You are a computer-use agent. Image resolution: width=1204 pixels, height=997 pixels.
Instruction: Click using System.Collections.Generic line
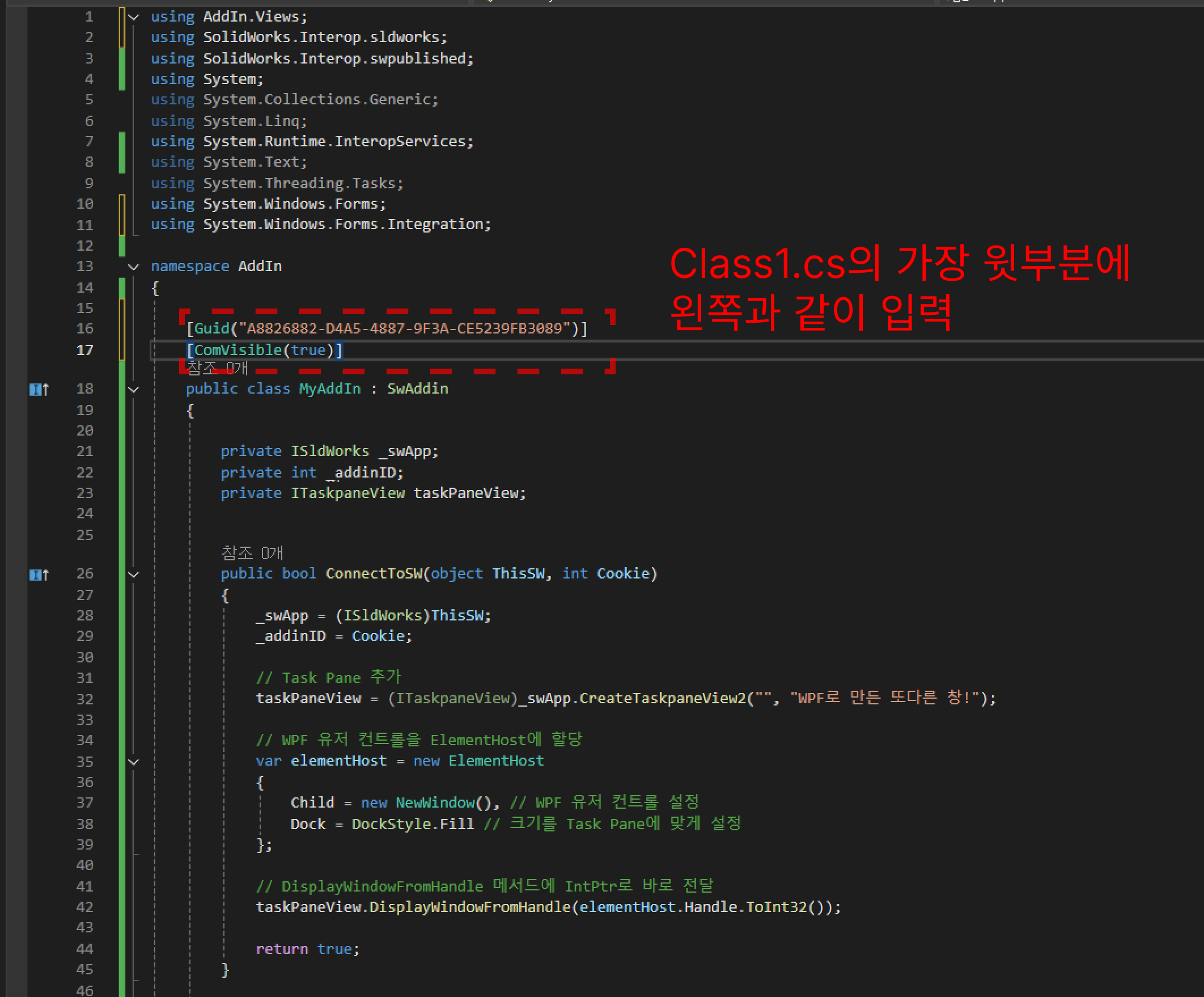(295, 100)
